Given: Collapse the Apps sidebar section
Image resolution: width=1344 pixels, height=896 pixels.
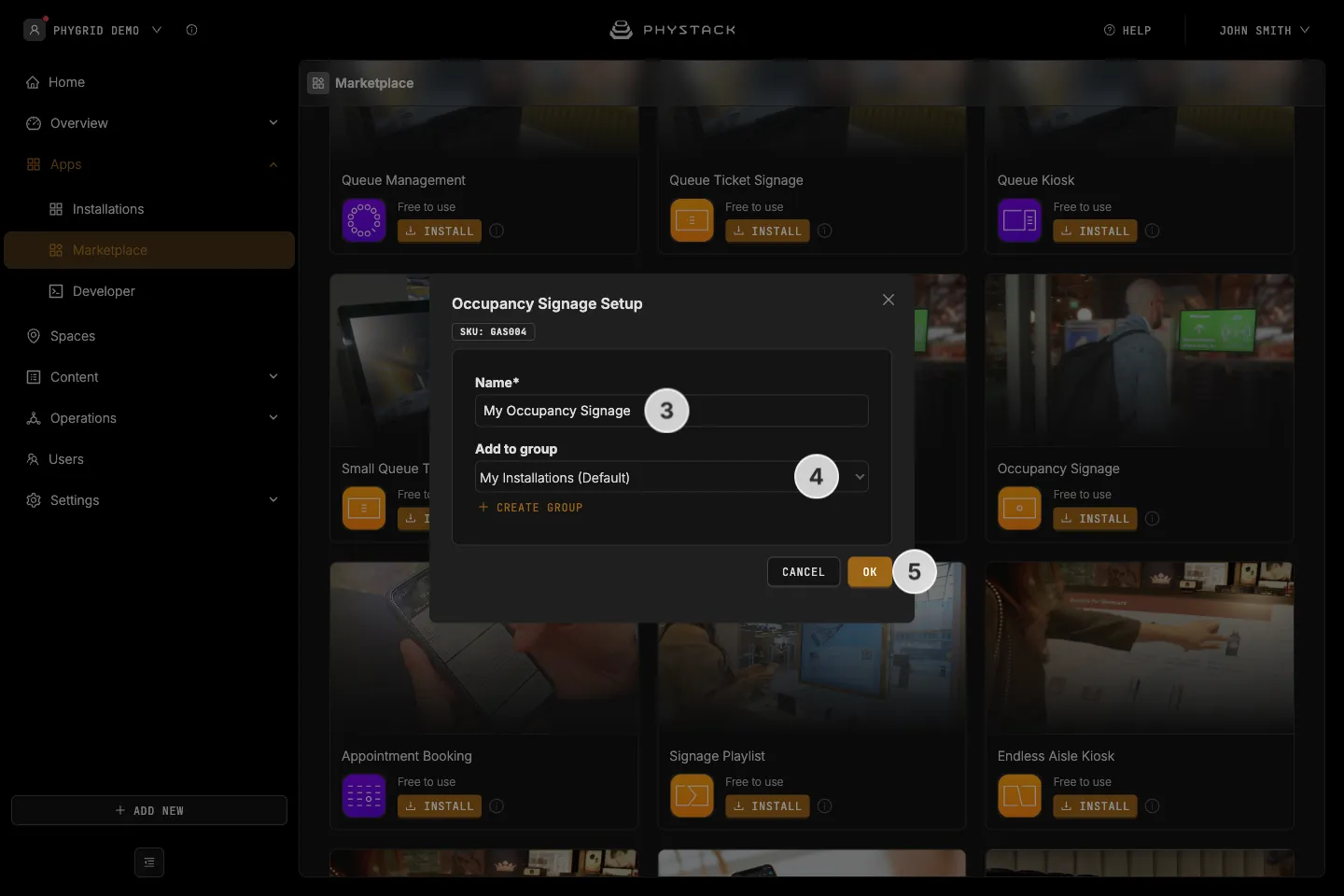Looking at the screenshot, I should click(273, 164).
